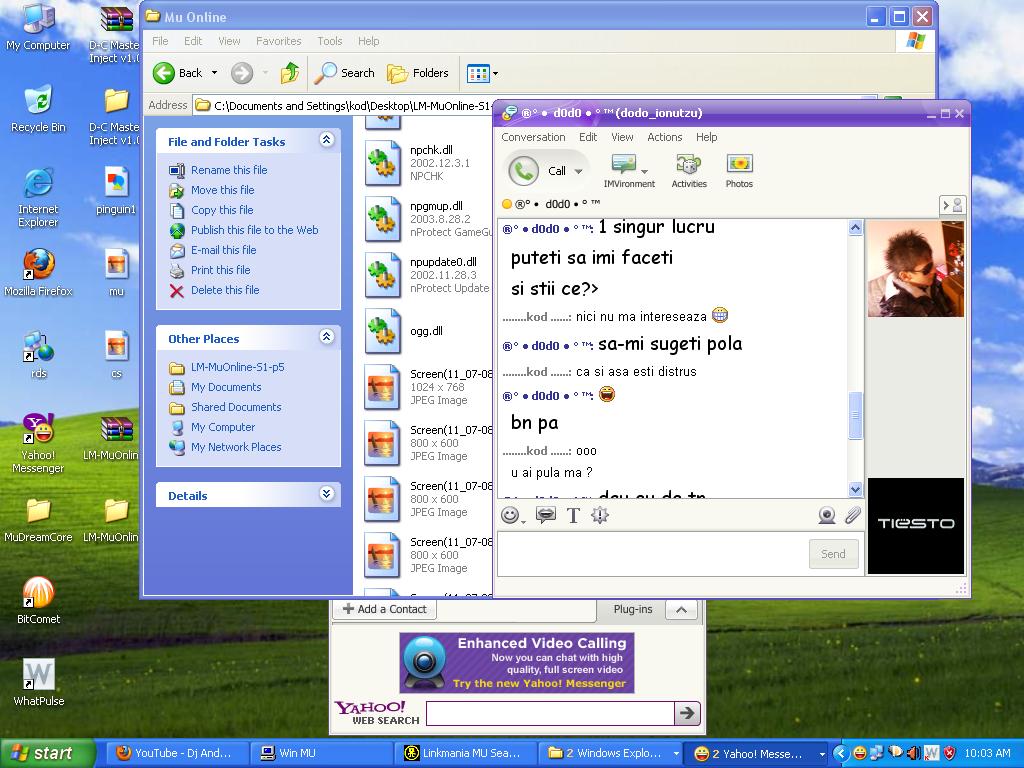This screenshot has width=1024, height=768.
Task: Open the Conversation menu
Action: pyautogui.click(x=533, y=137)
